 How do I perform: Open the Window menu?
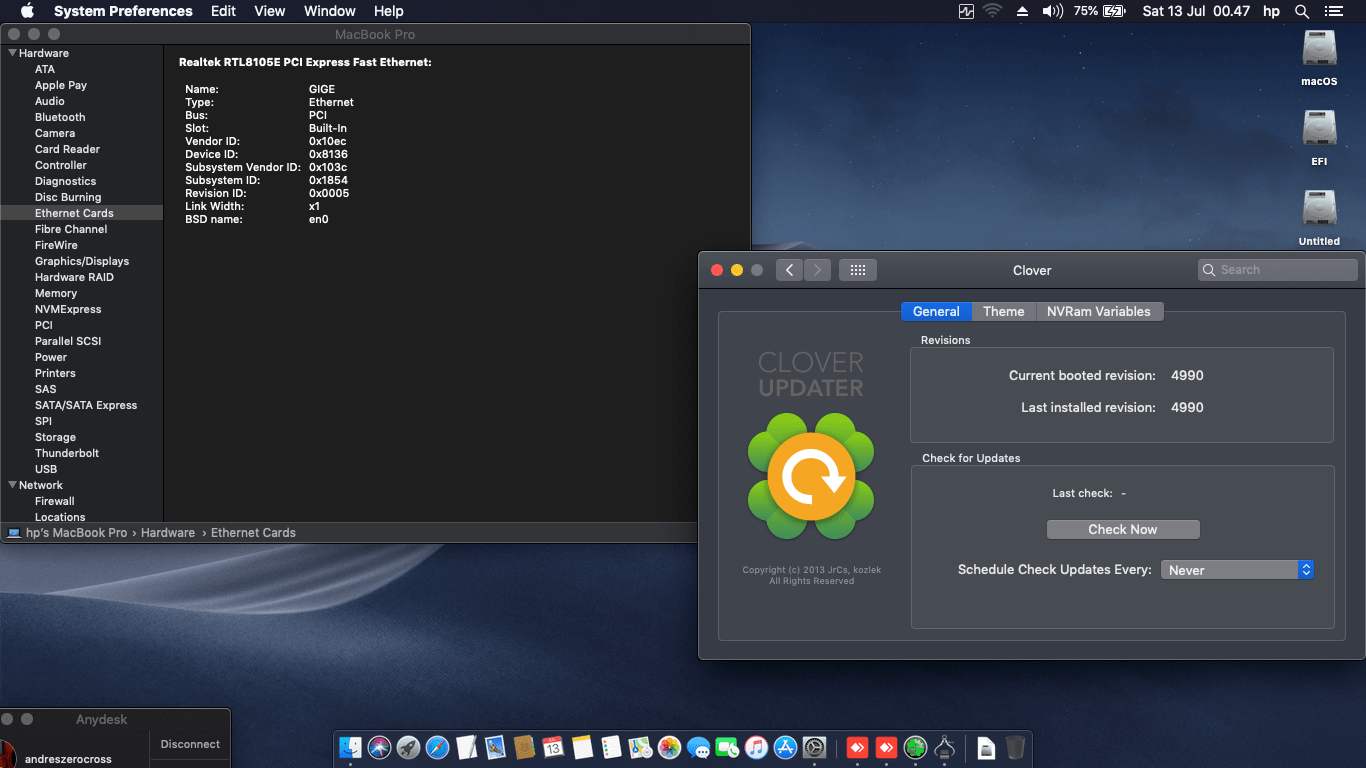[329, 11]
